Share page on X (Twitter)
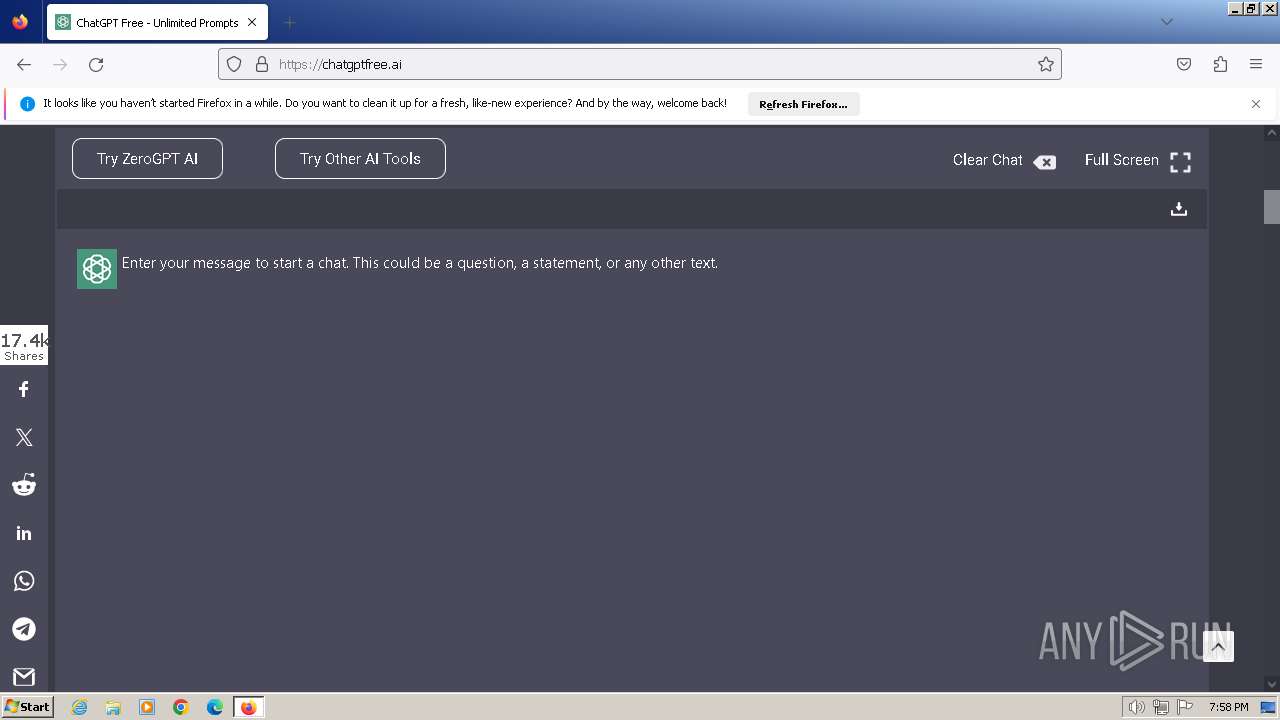Image resolution: width=1280 pixels, height=720 pixels. point(24,437)
